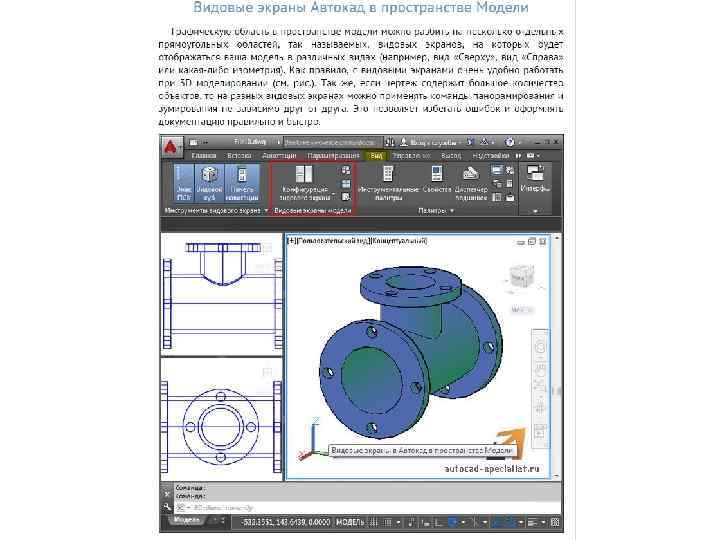Click bottom-left small Palettes panel icon
Image resolution: width=720 pixels, height=540 pixels.
pos(496,197)
